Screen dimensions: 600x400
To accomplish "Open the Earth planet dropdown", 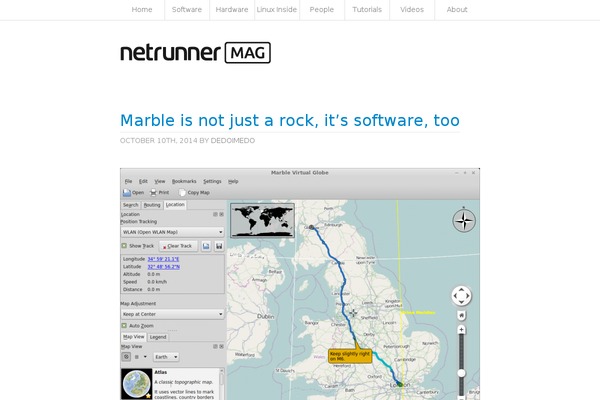I will click(x=166, y=357).
